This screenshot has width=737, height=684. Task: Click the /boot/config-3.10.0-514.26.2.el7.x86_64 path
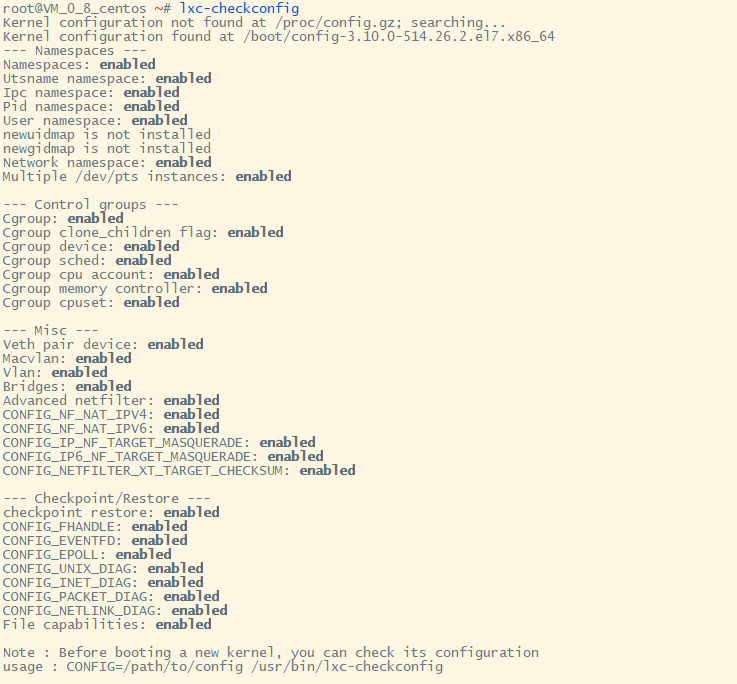[399, 37]
